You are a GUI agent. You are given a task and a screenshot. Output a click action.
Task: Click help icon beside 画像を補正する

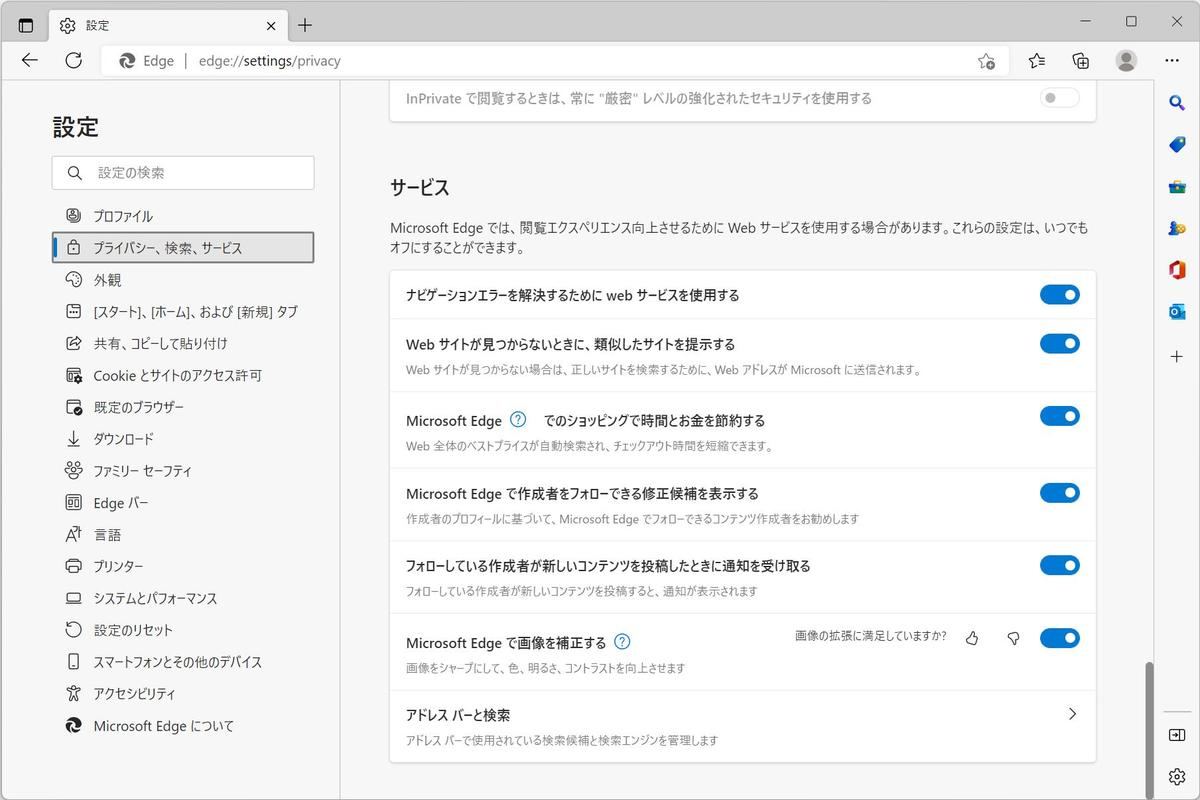pyautogui.click(x=622, y=641)
